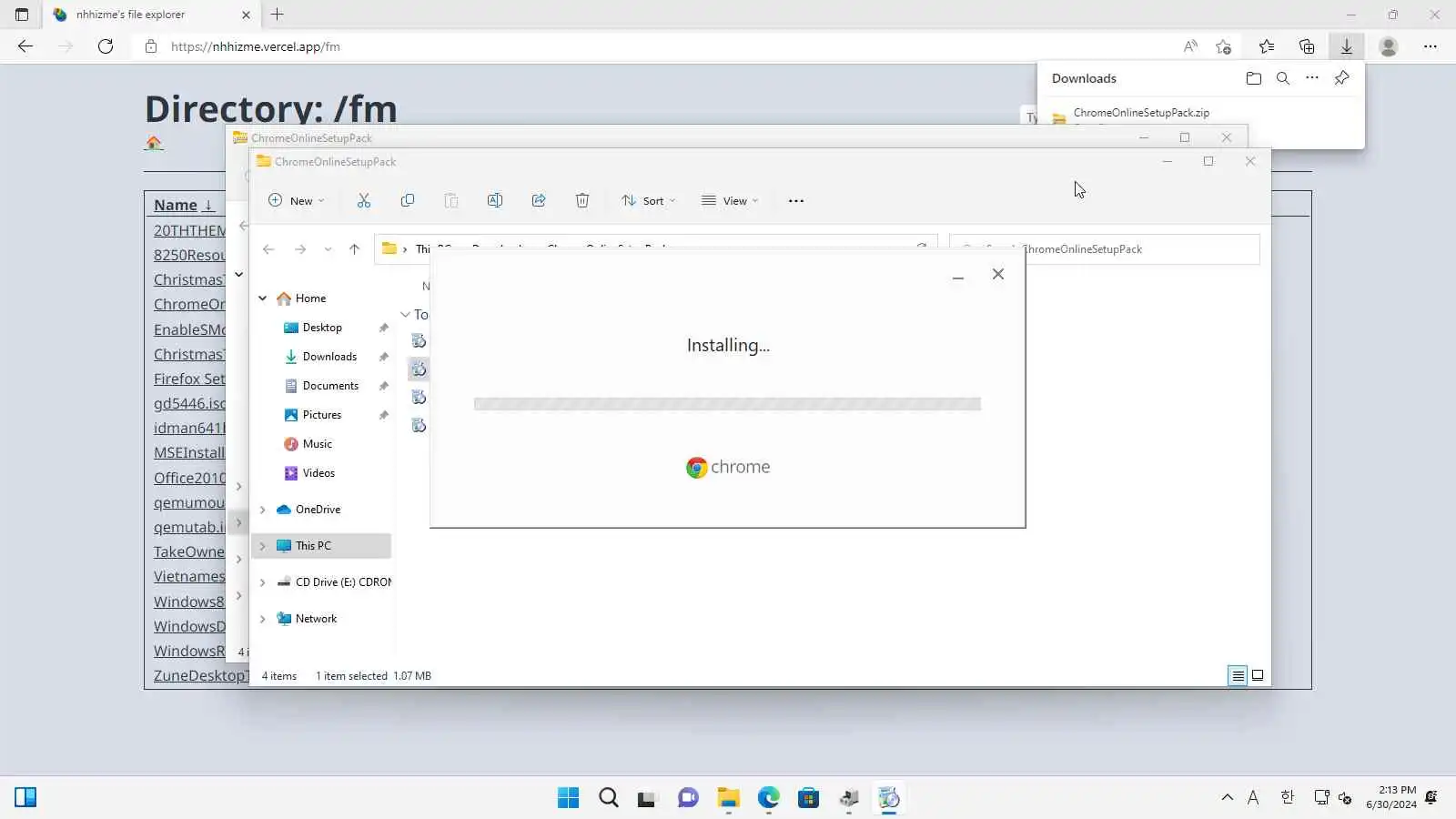
Task: Open Edge Collections icon
Action: pyautogui.click(x=1307, y=46)
